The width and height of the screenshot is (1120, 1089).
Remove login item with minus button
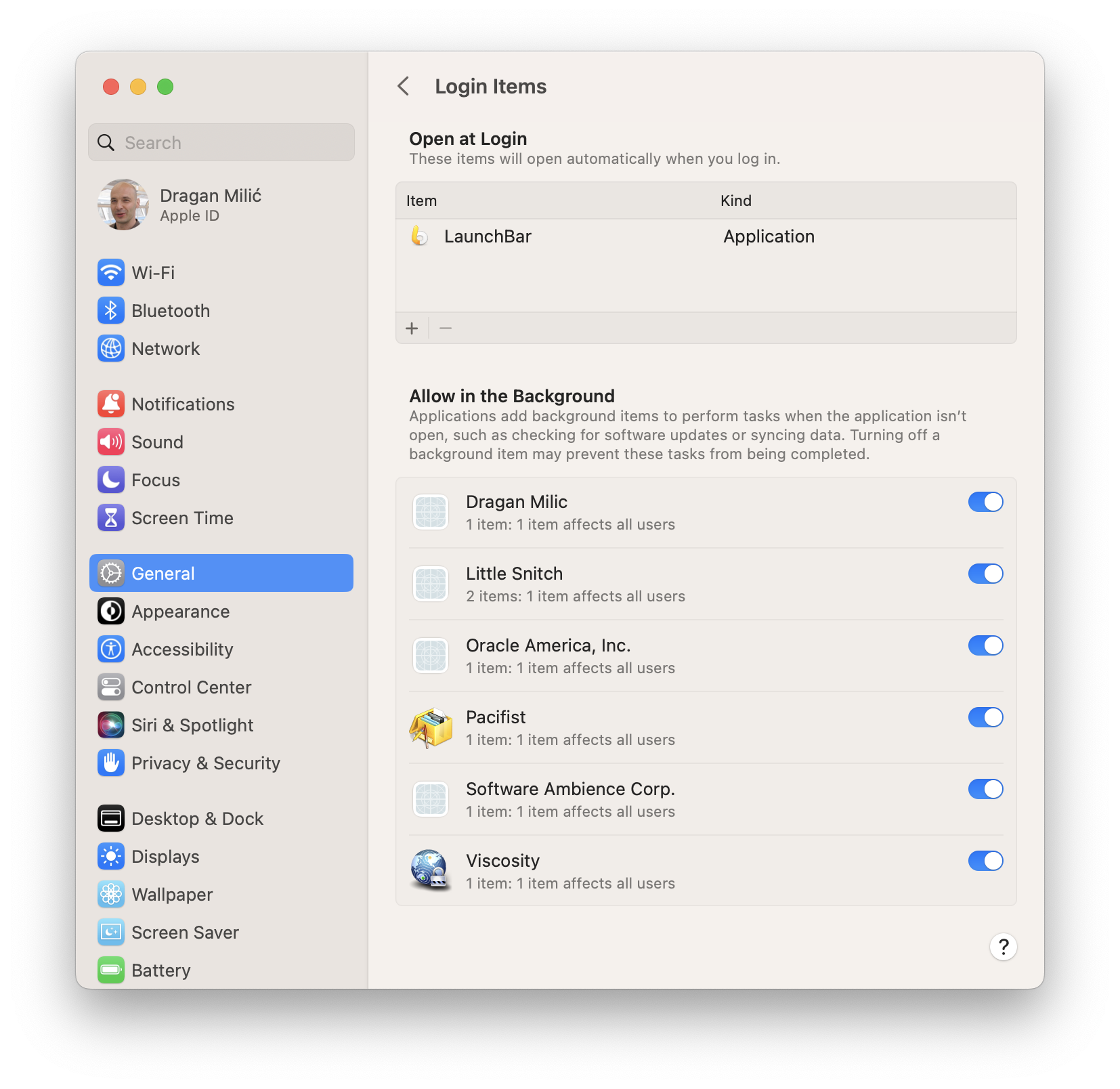[x=446, y=328]
